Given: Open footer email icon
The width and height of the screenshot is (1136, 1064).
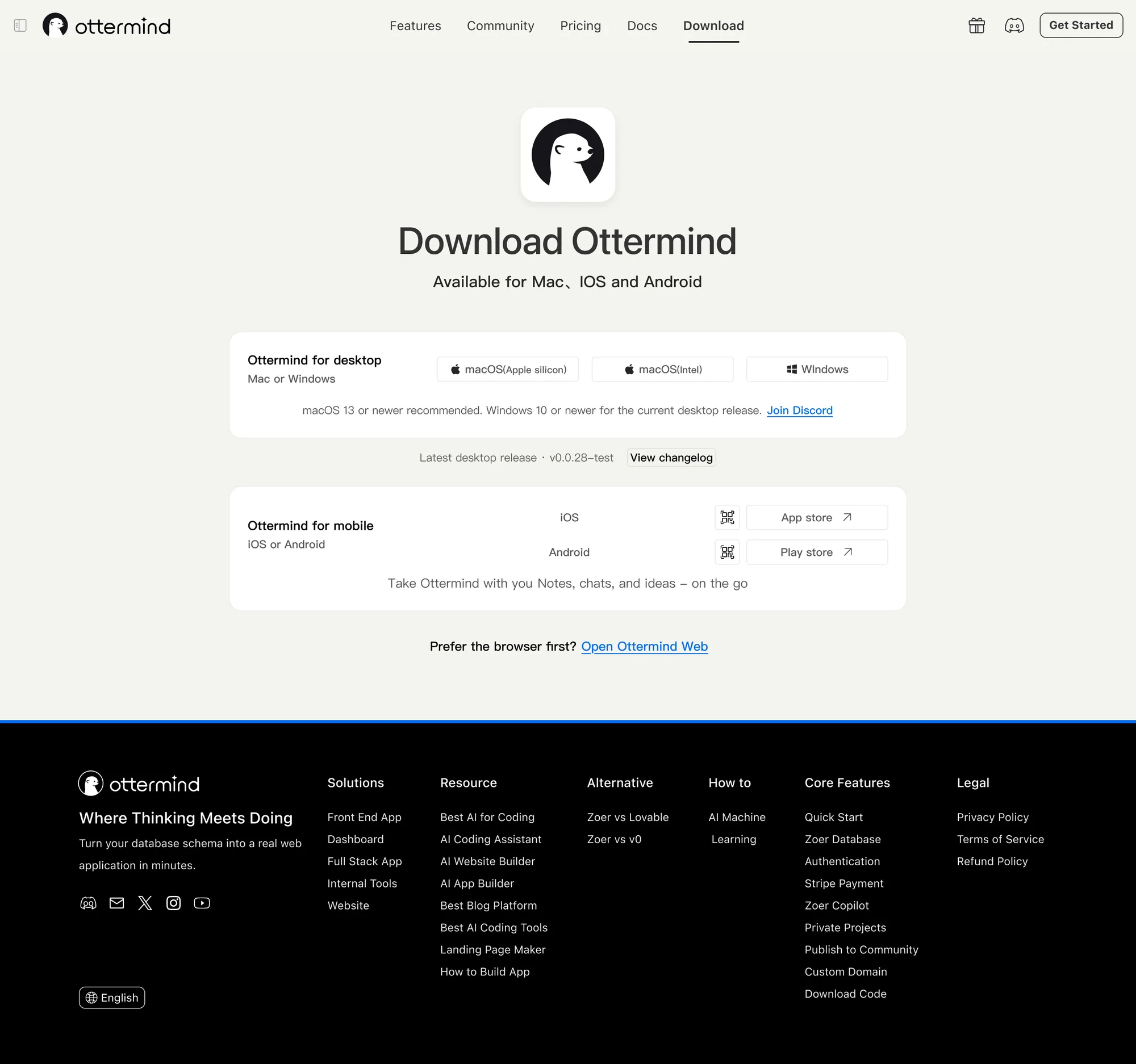Looking at the screenshot, I should (116, 903).
